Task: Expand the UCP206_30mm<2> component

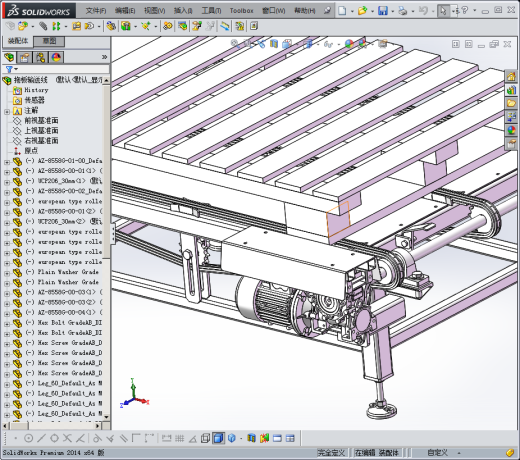Action: (x=7, y=223)
